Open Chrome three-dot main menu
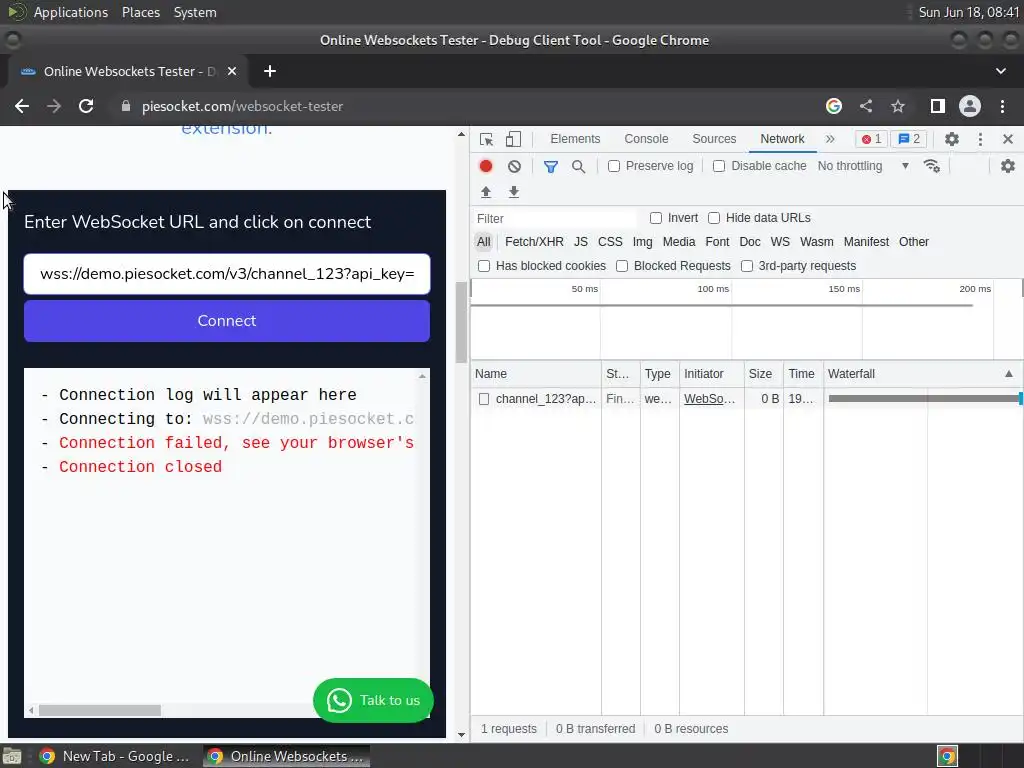Screen dimensions: 1024x768 click(1002, 106)
